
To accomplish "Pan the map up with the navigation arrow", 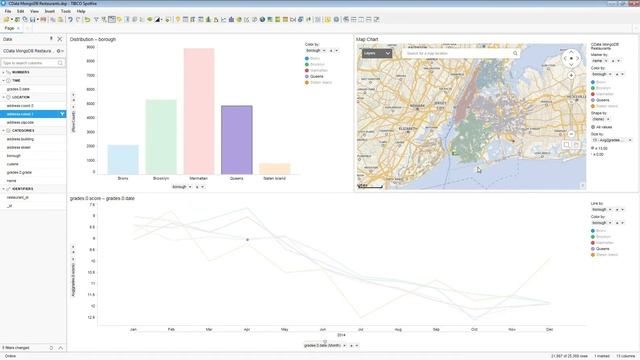I will [571, 52].
